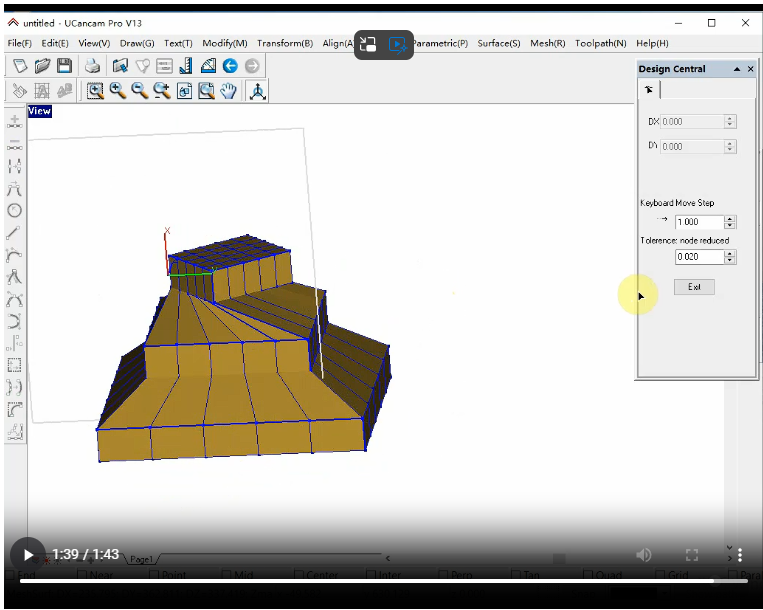This screenshot has width=763, height=610.
Task: Click the New file icon
Action: (x=20, y=66)
